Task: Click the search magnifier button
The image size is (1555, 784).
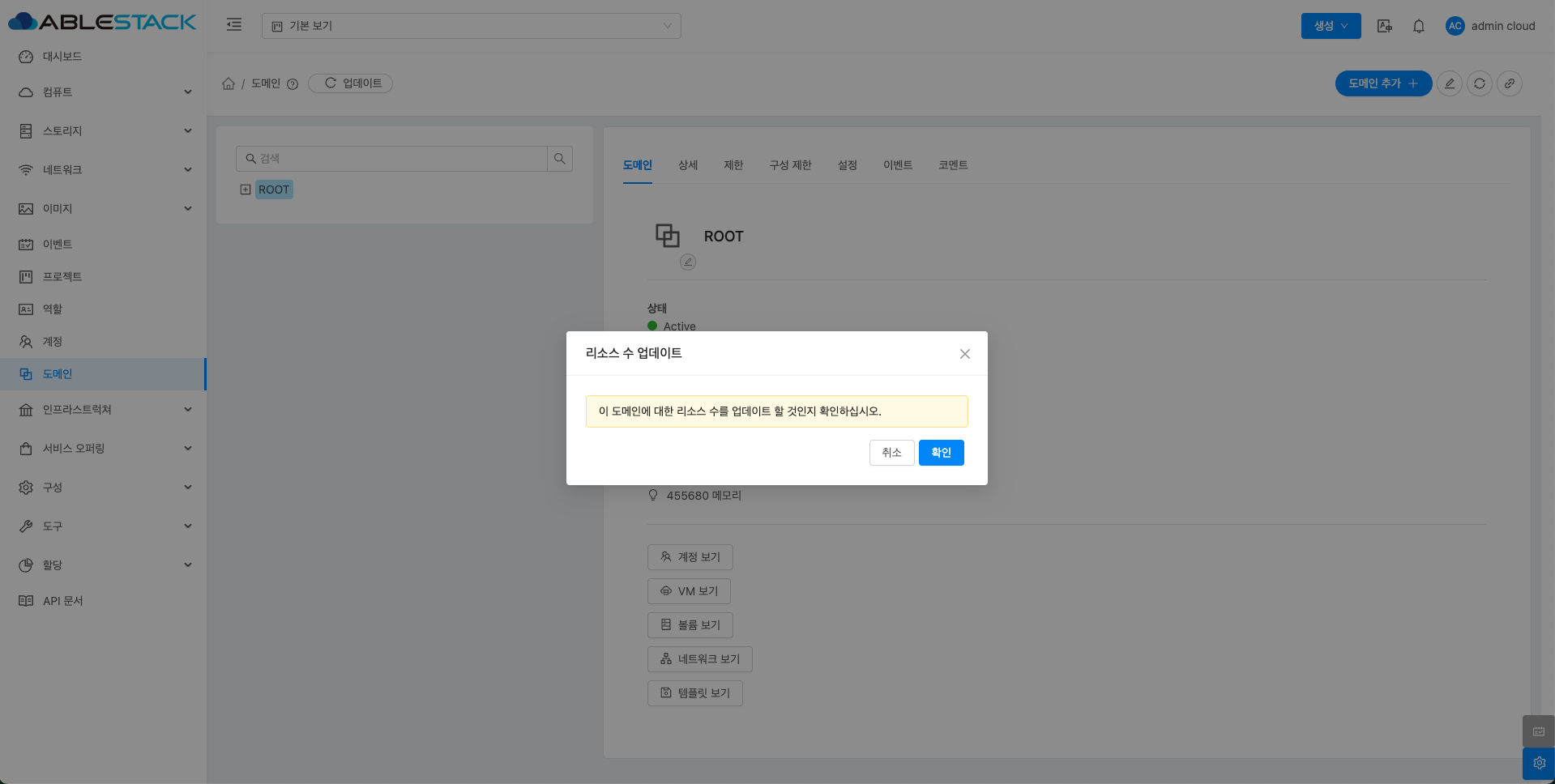Action: (560, 159)
